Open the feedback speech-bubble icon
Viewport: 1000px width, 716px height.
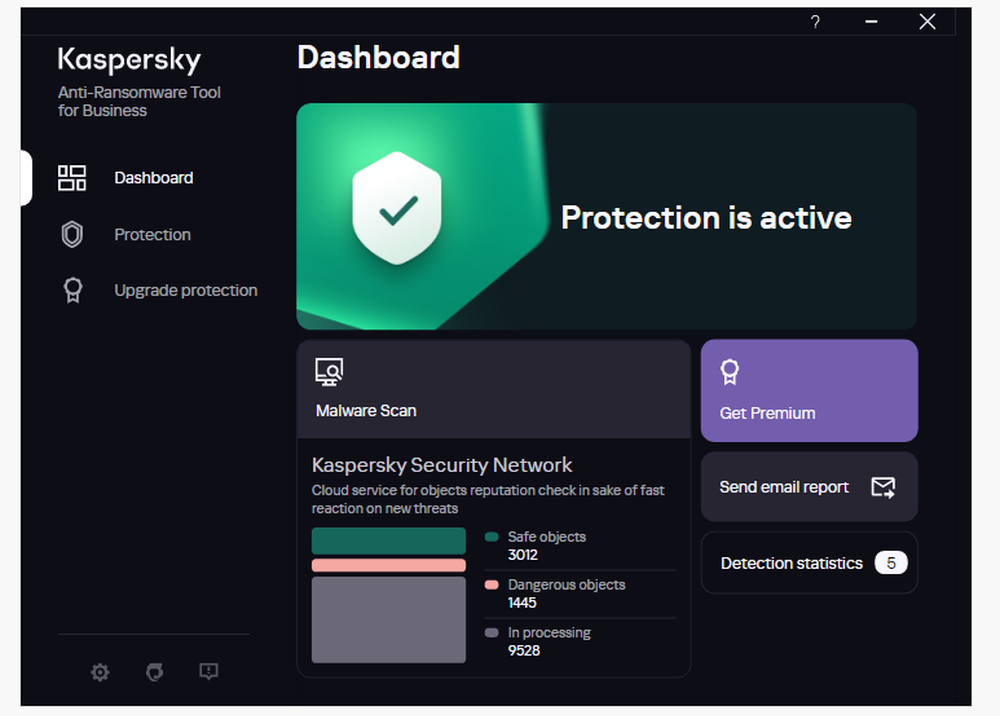click(x=209, y=671)
